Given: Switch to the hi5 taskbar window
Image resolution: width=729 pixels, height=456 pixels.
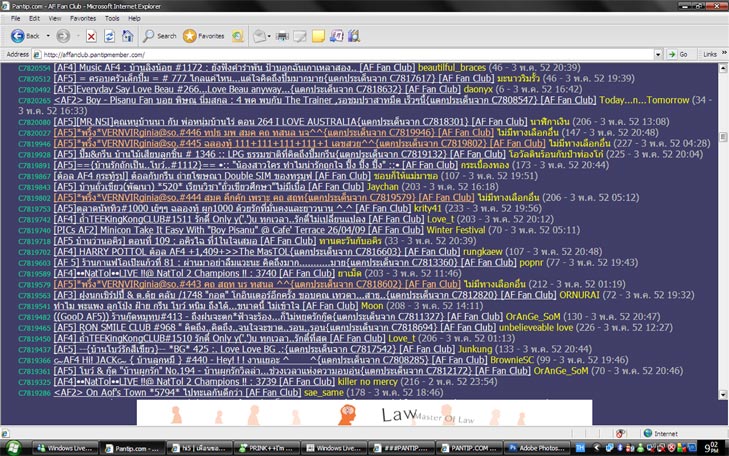Looking at the screenshot, I should tap(199, 448).
